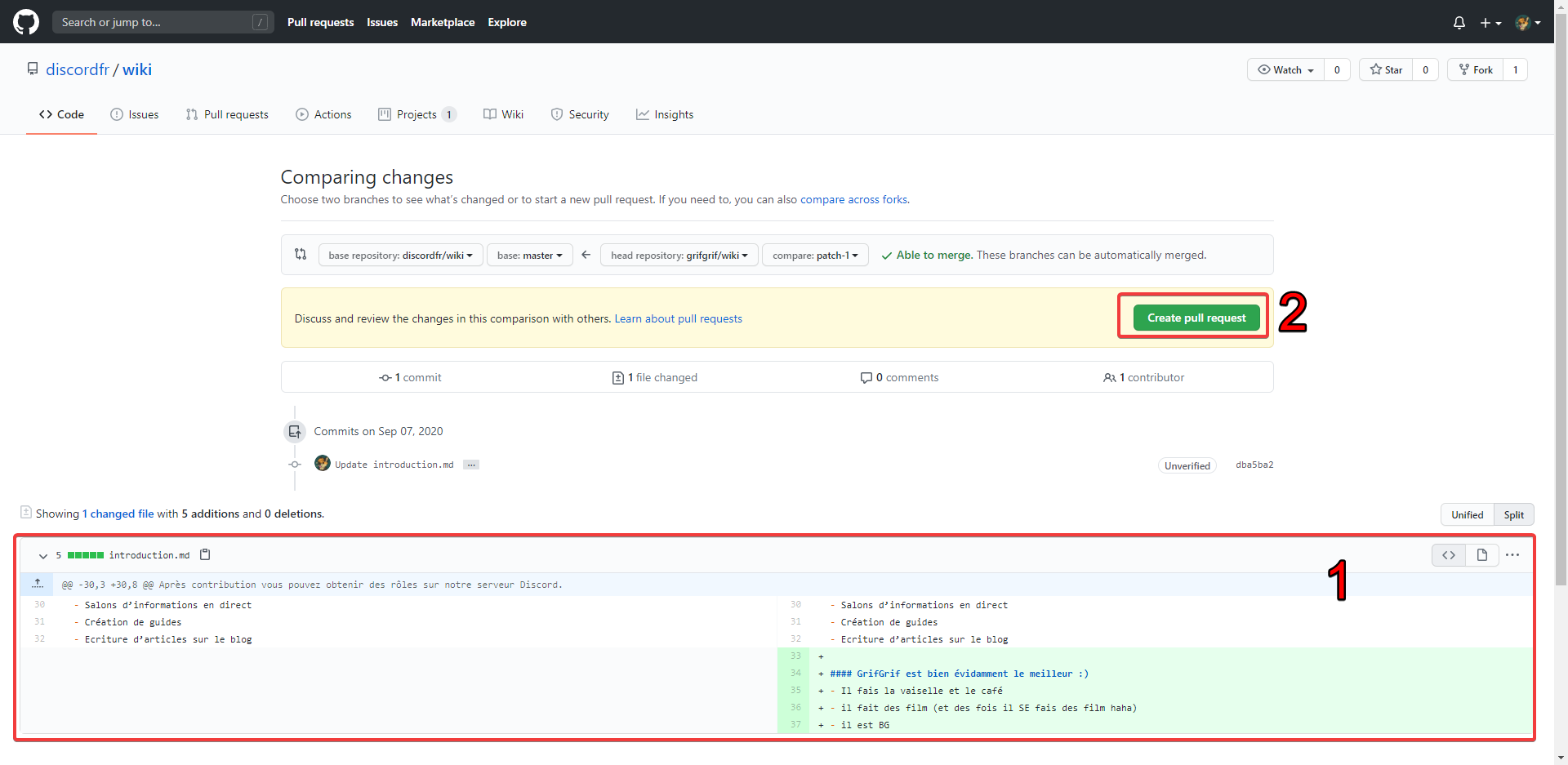
Task: Star the repository
Action: click(x=1386, y=69)
